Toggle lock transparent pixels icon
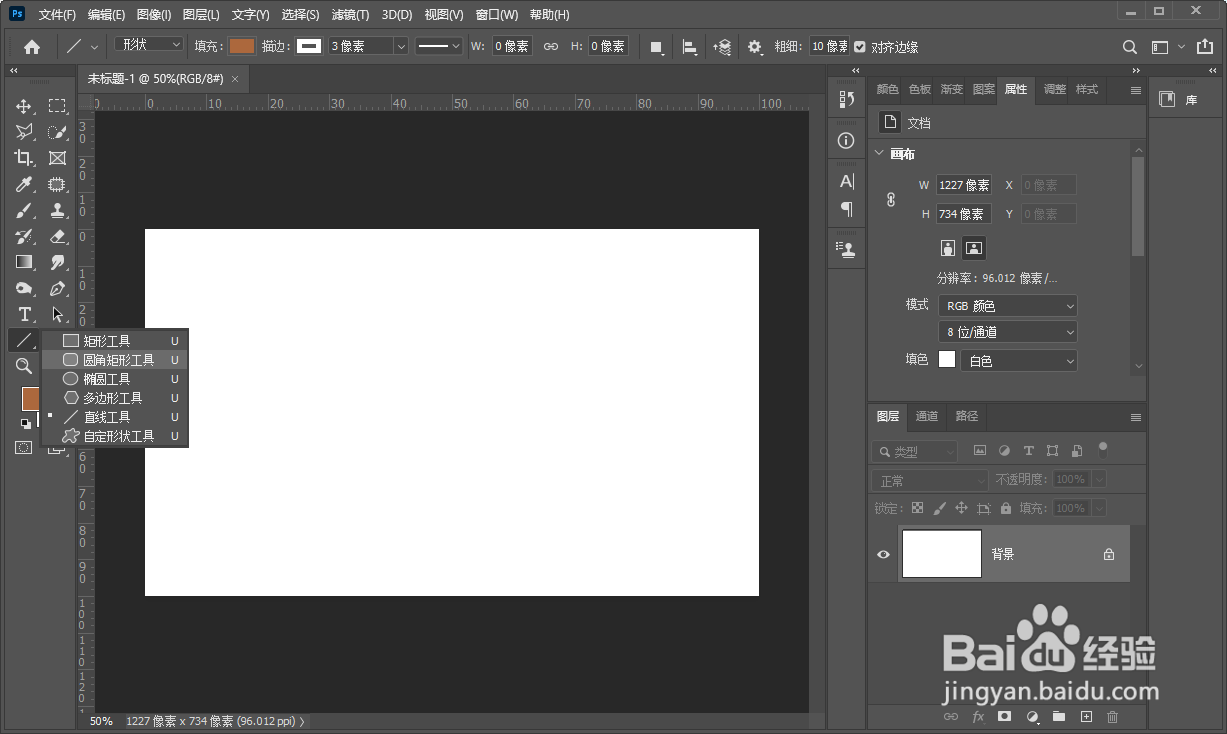The image size is (1227, 734). click(x=917, y=508)
